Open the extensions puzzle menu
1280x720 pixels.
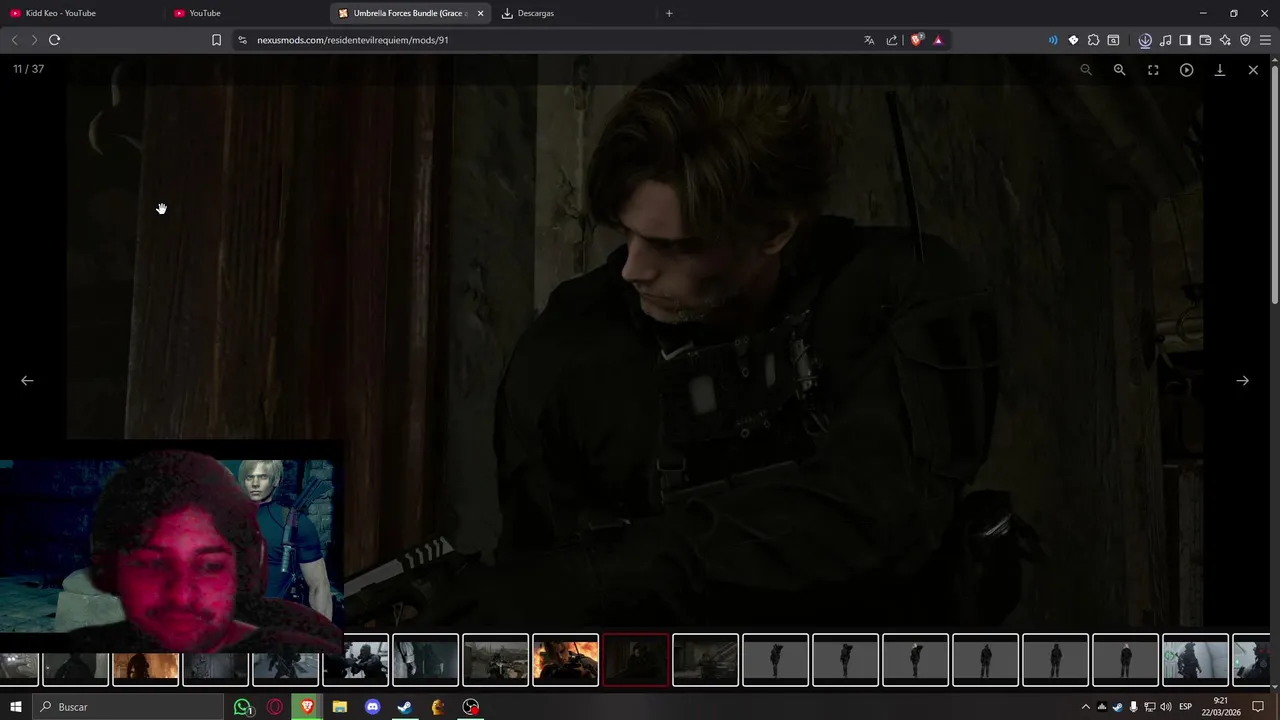click(1093, 40)
